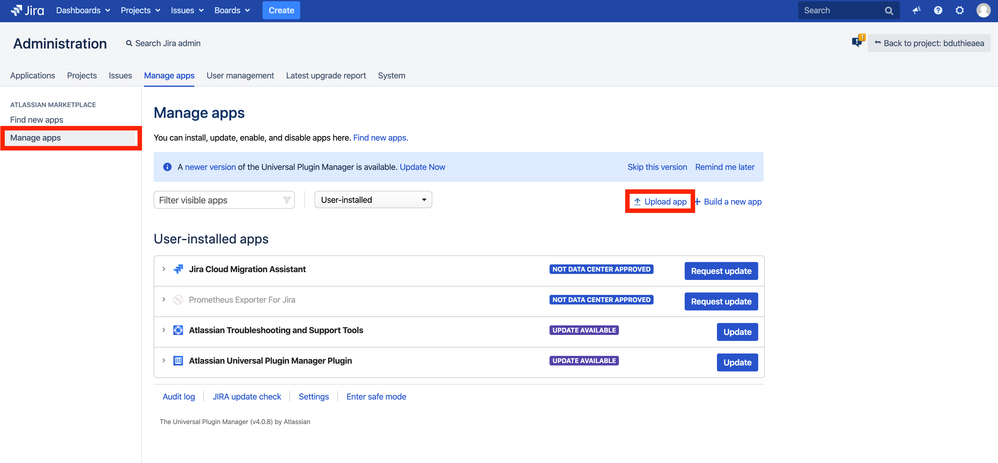Click Skip this version link
The width and height of the screenshot is (998, 463).
[x=657, y=167]
